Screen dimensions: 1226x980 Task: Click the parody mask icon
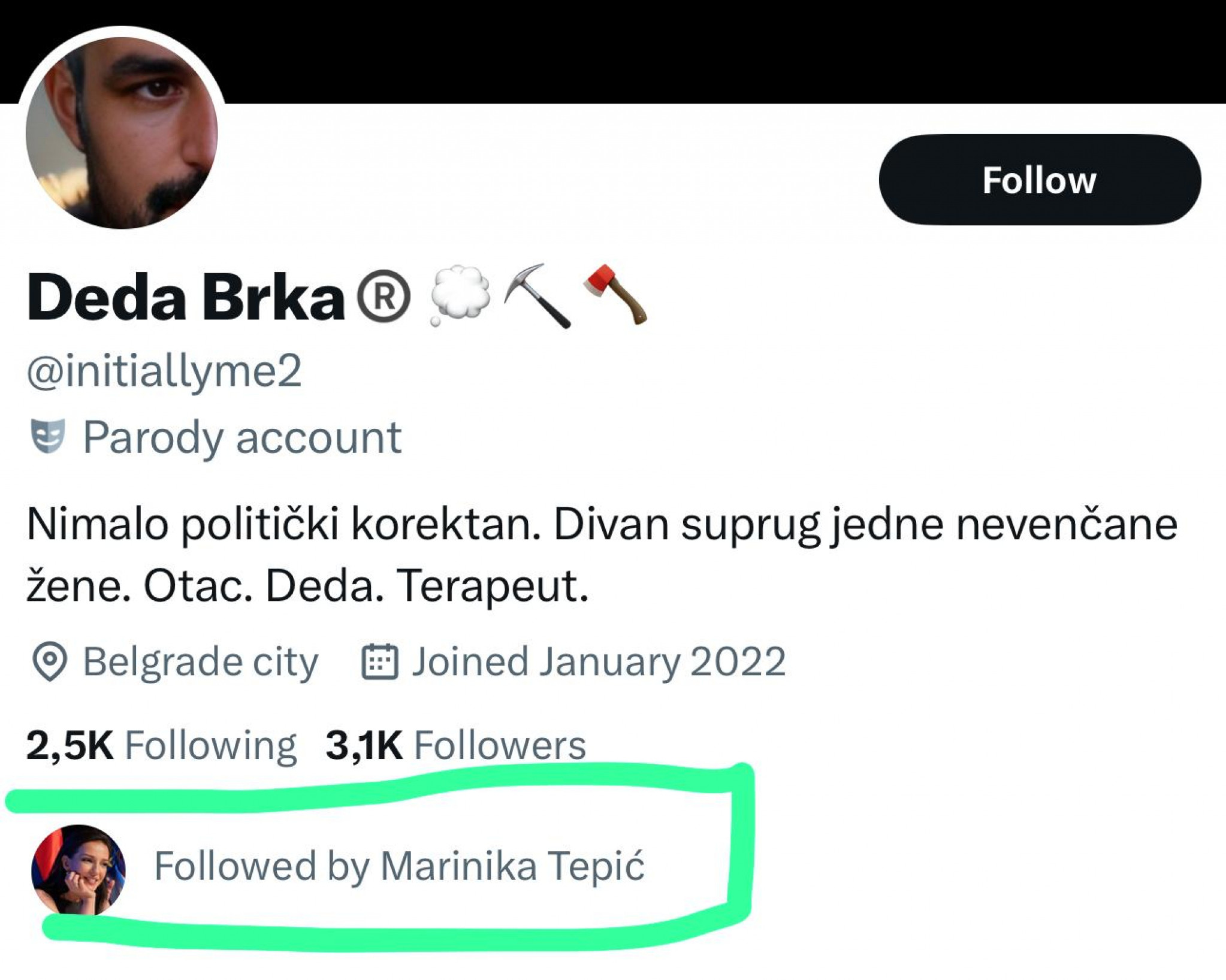47,436
